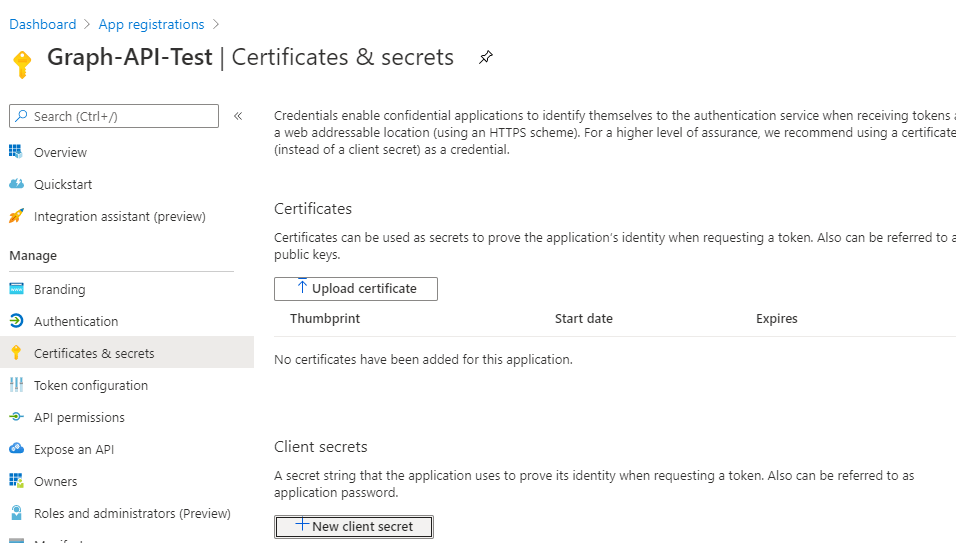Click the Branding icon
This screenshot has width=962, height=543.
point(17,288)
